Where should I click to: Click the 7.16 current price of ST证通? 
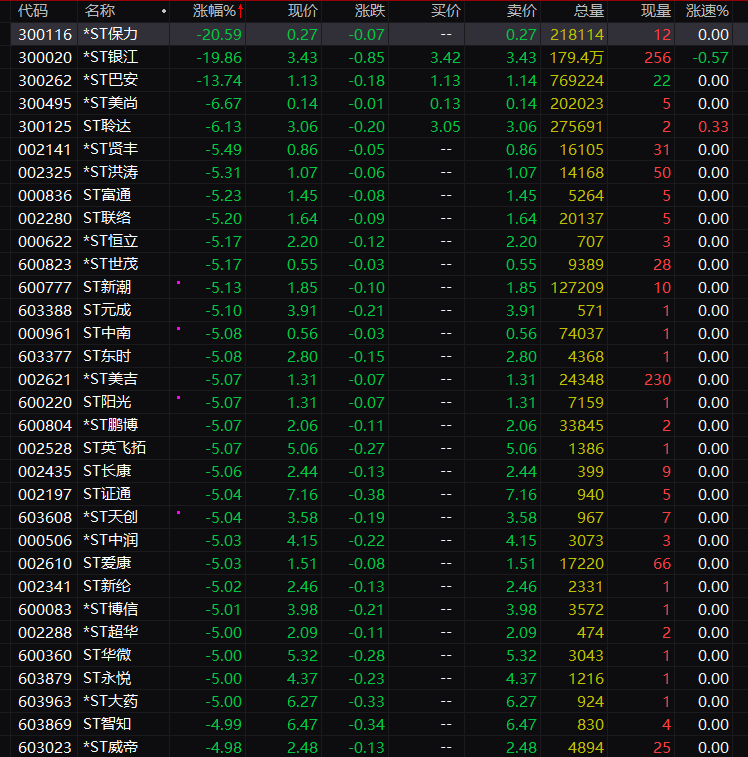[x=302, y=494]
